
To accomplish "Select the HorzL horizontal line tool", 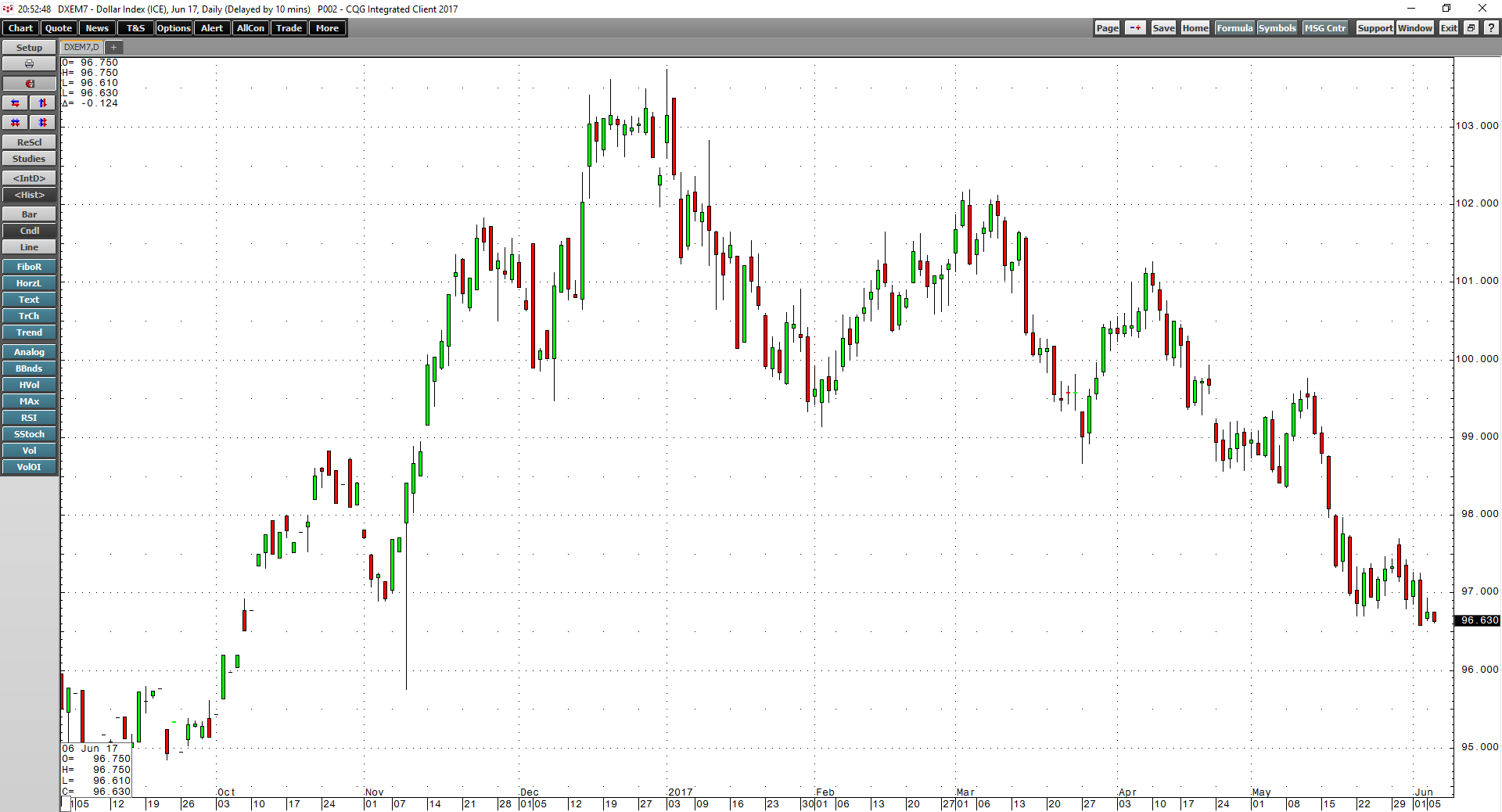I will pos(29,283).
